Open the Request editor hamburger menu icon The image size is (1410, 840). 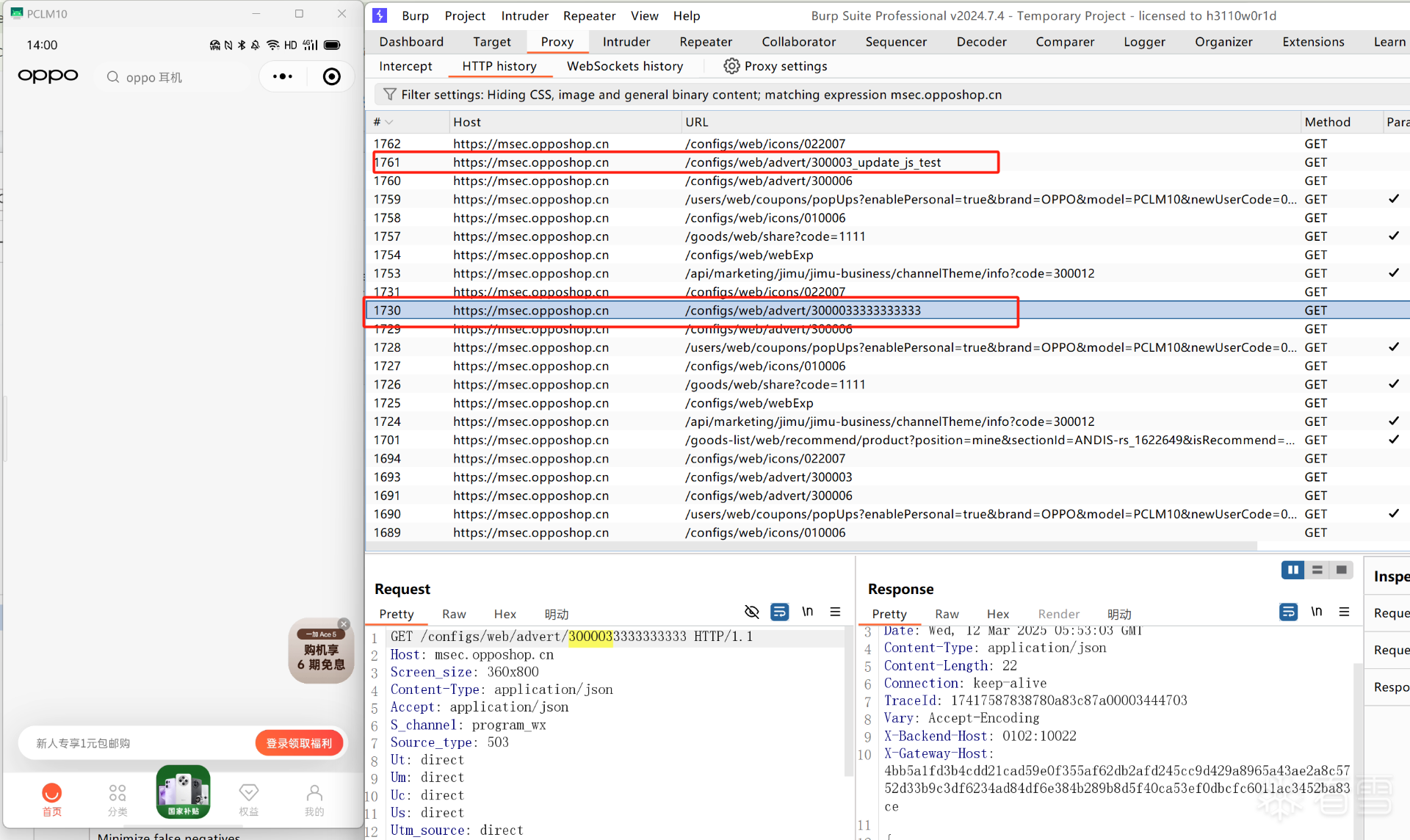836,611
